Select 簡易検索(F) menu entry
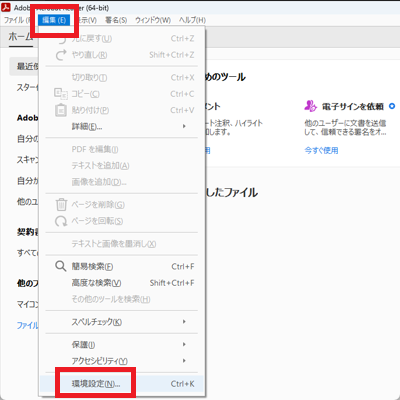 (x=122, y=266)
